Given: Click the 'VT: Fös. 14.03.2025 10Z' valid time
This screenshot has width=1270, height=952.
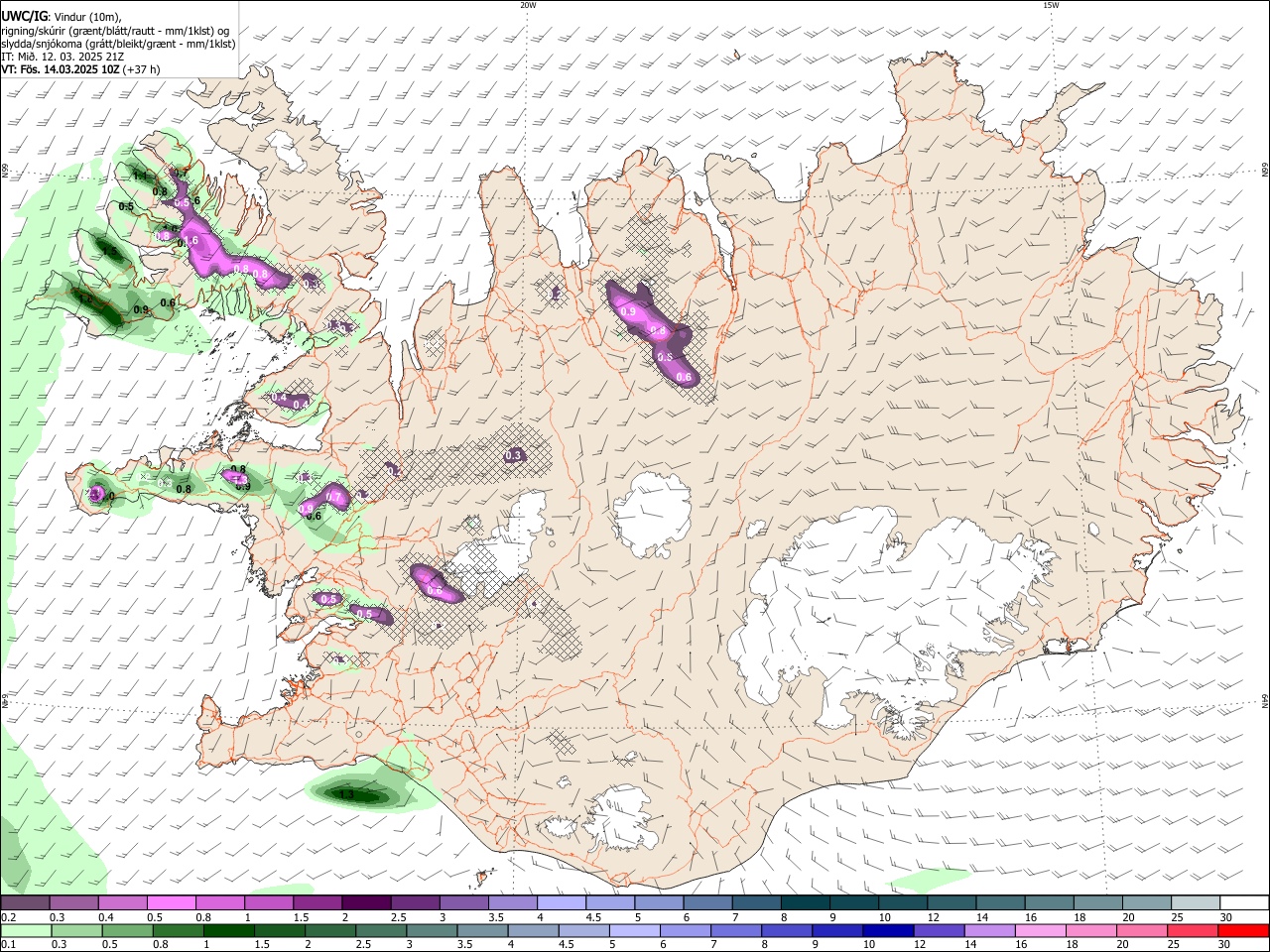Looking at the screenshot, I should coord(60,69).
